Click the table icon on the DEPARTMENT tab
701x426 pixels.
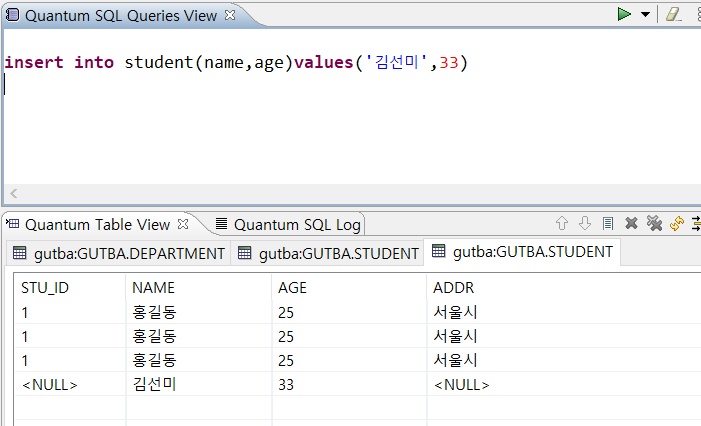click(x=20, y=253)
